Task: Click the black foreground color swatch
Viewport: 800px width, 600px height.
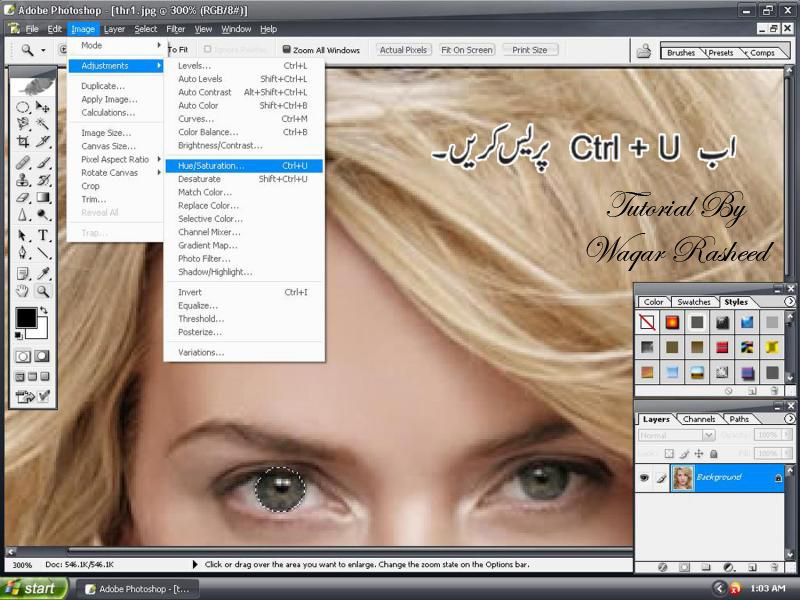Action: [26, 319]
